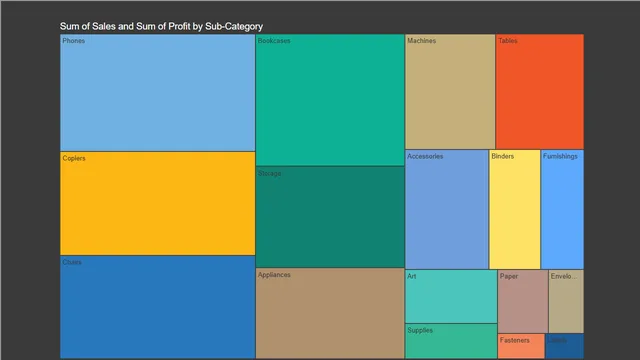Screen dimensions: 640x360
Task: Select the orange Tables tile
Action: point(540,92)
